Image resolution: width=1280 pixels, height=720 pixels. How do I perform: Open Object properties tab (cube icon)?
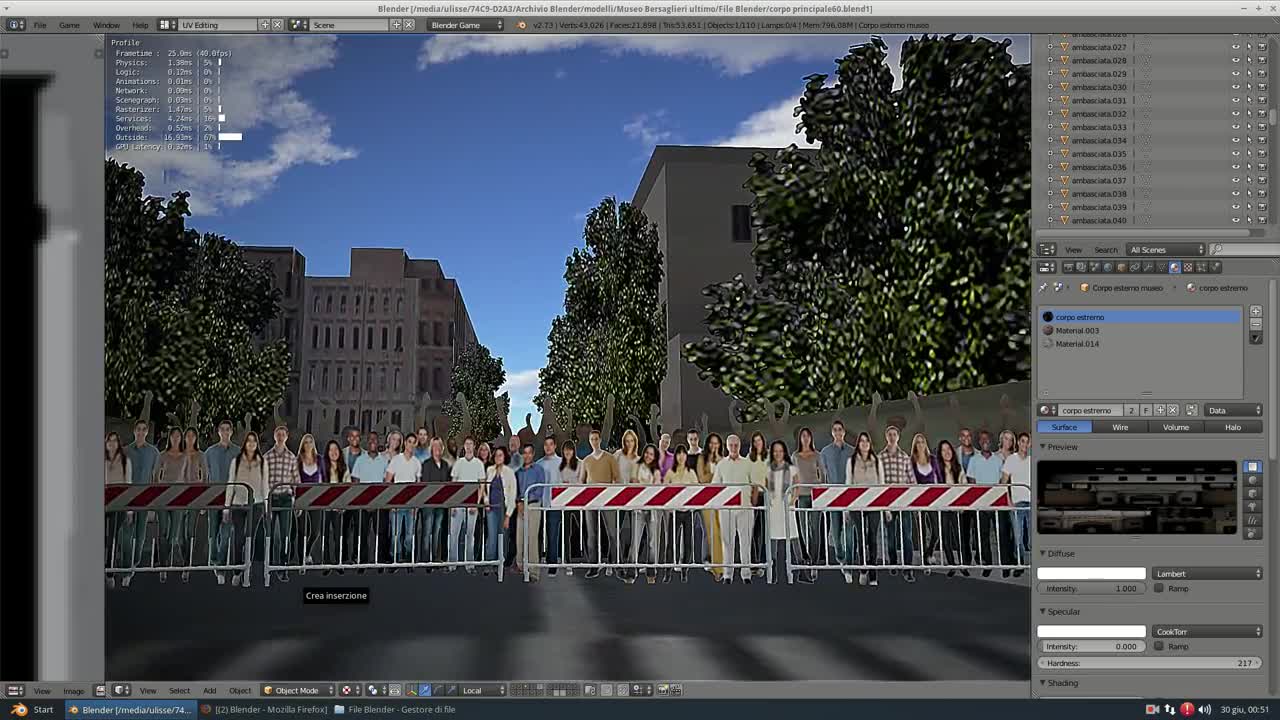pos(1122,267)
